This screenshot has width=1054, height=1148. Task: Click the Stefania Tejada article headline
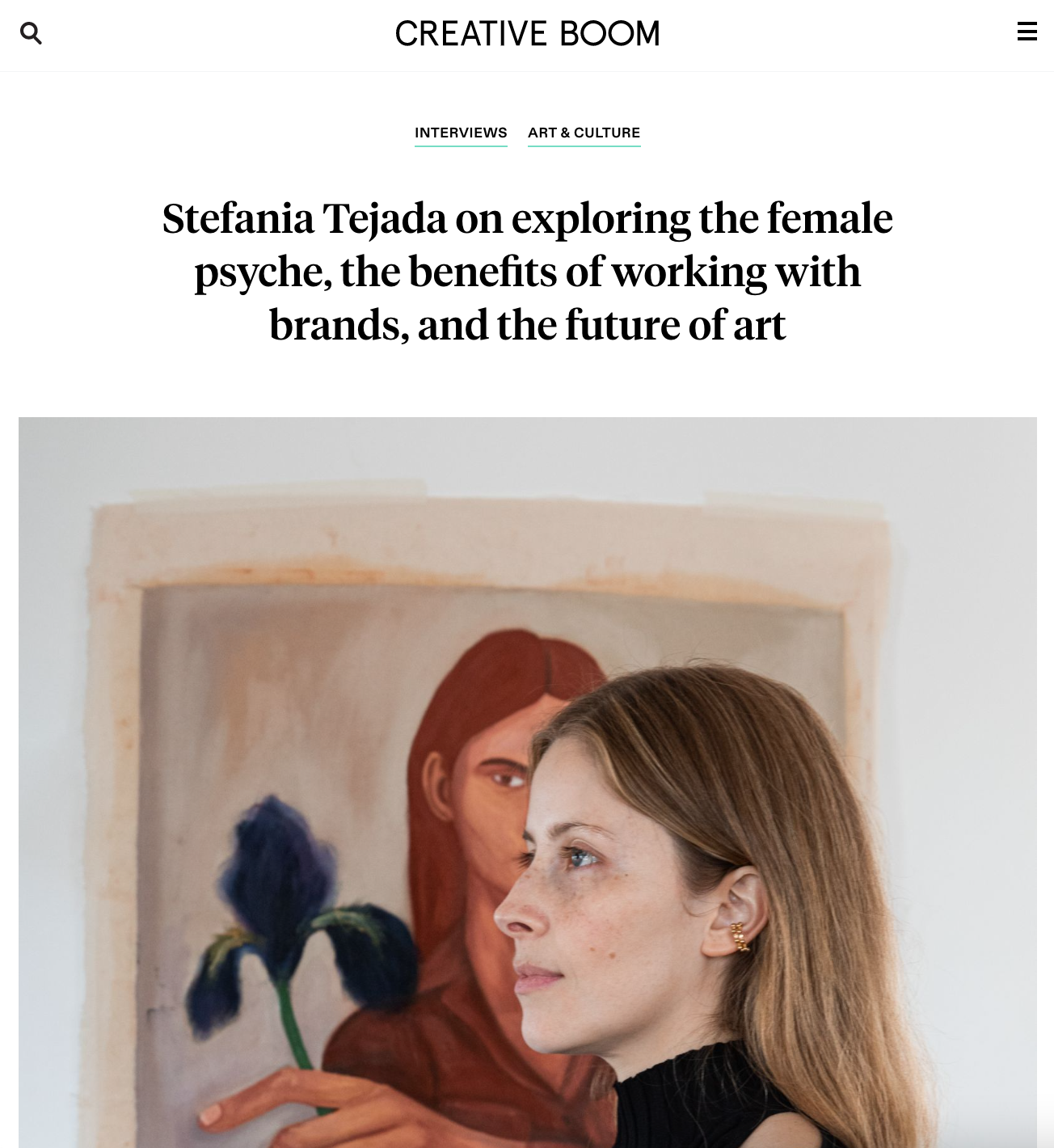click(527, 272)
